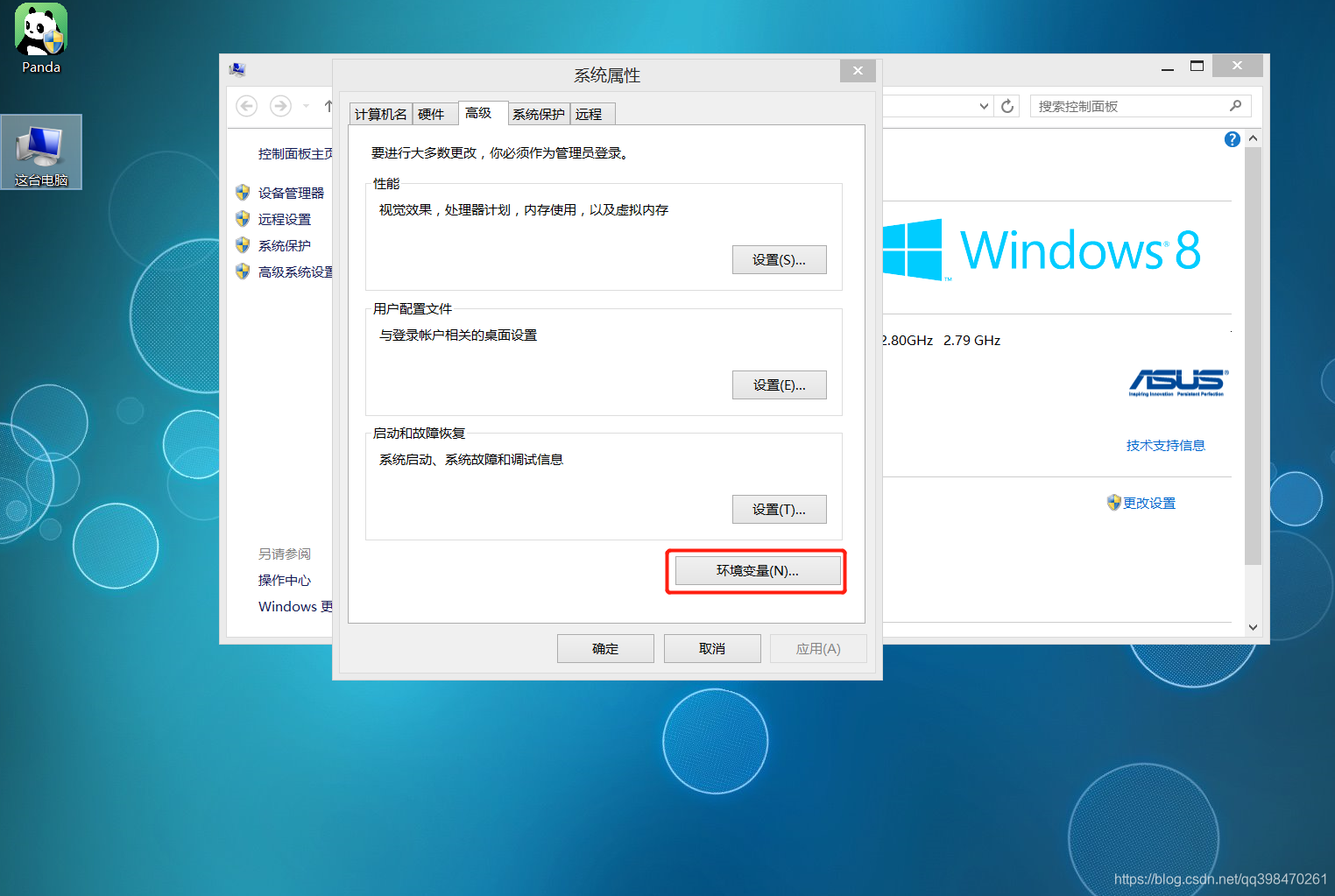The width and height of the screenshot is (1335, 896).
Task: Click the shield icon next to 远程设置
Action: point(243,219)
